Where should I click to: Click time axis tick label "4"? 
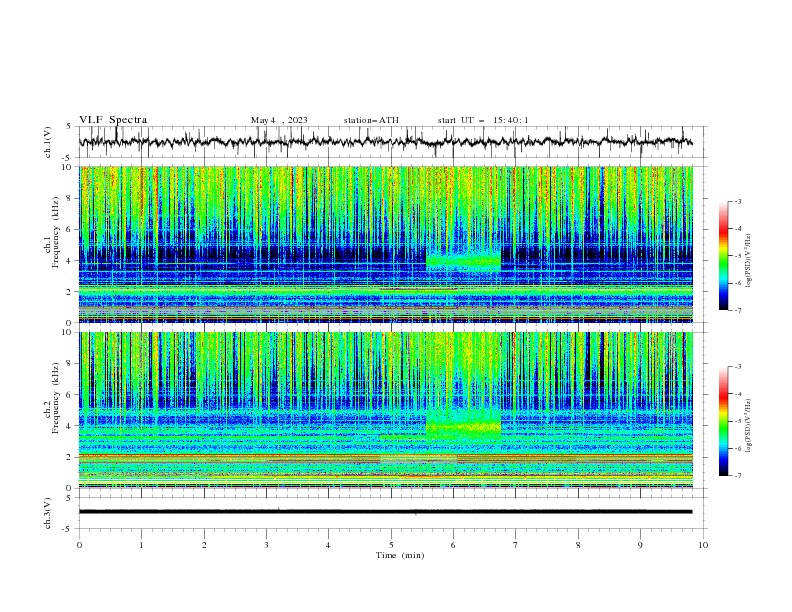pos(329,545)
